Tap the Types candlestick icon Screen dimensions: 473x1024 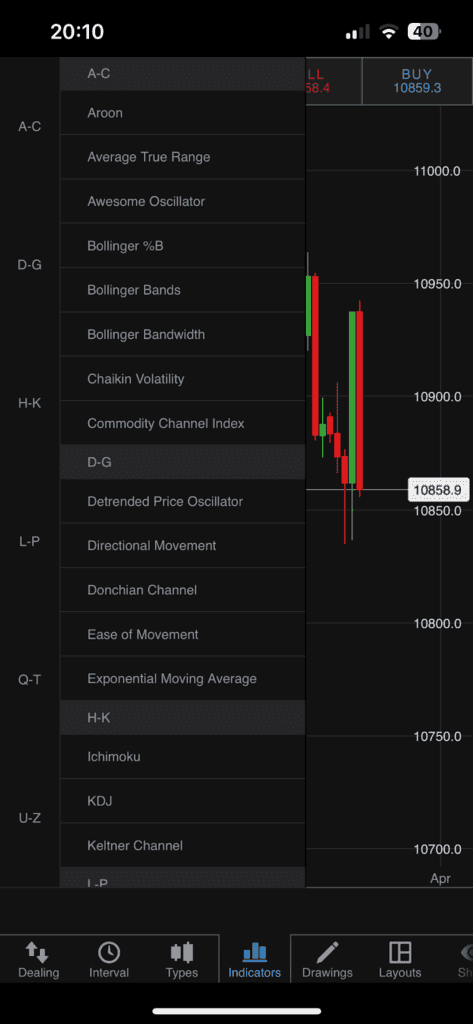click(x=182, y=952)
